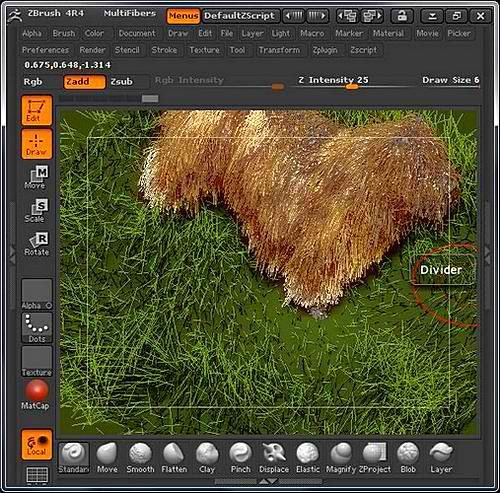Select the Move brush
This screenshot has width=500, height=493.
pos(107,458)
